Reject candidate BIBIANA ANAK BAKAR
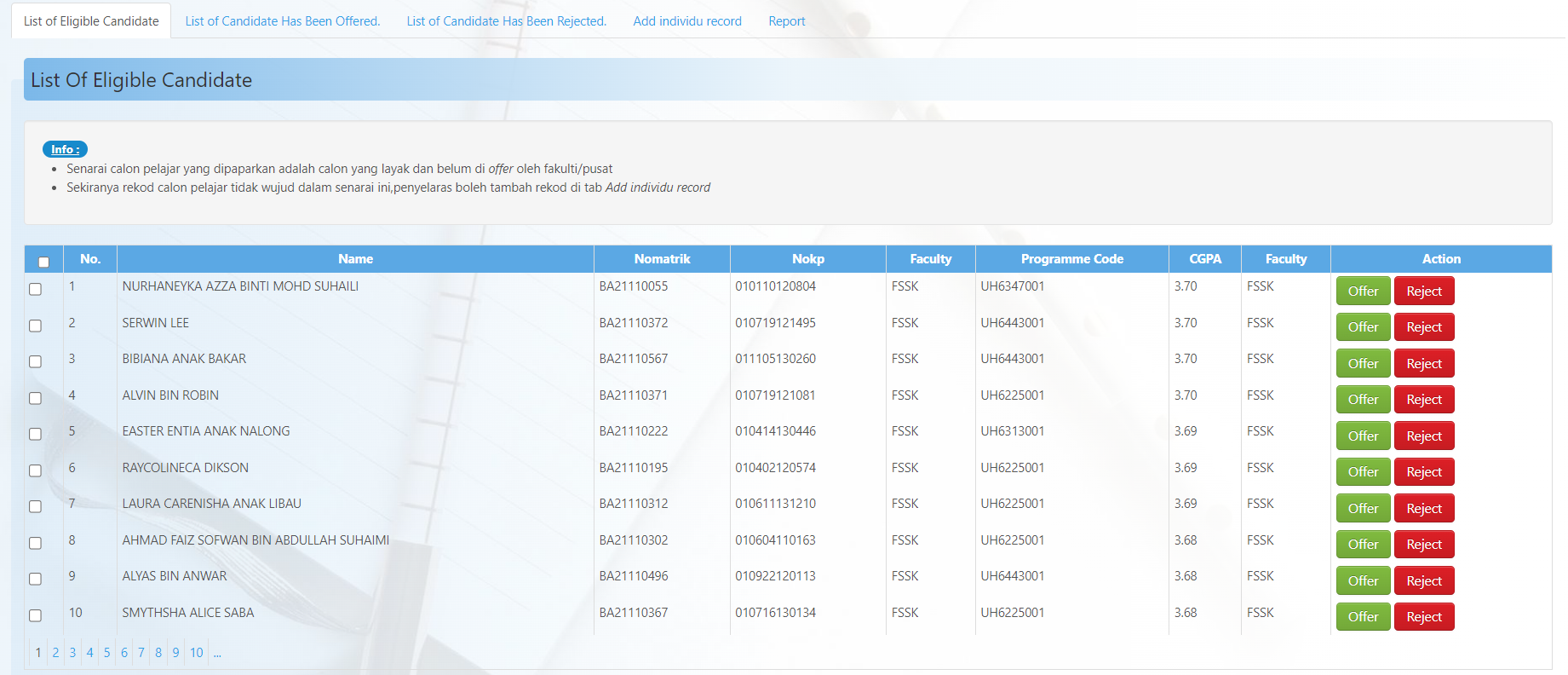Viewport: 1568px width, 675px height. coord(1423,364)
